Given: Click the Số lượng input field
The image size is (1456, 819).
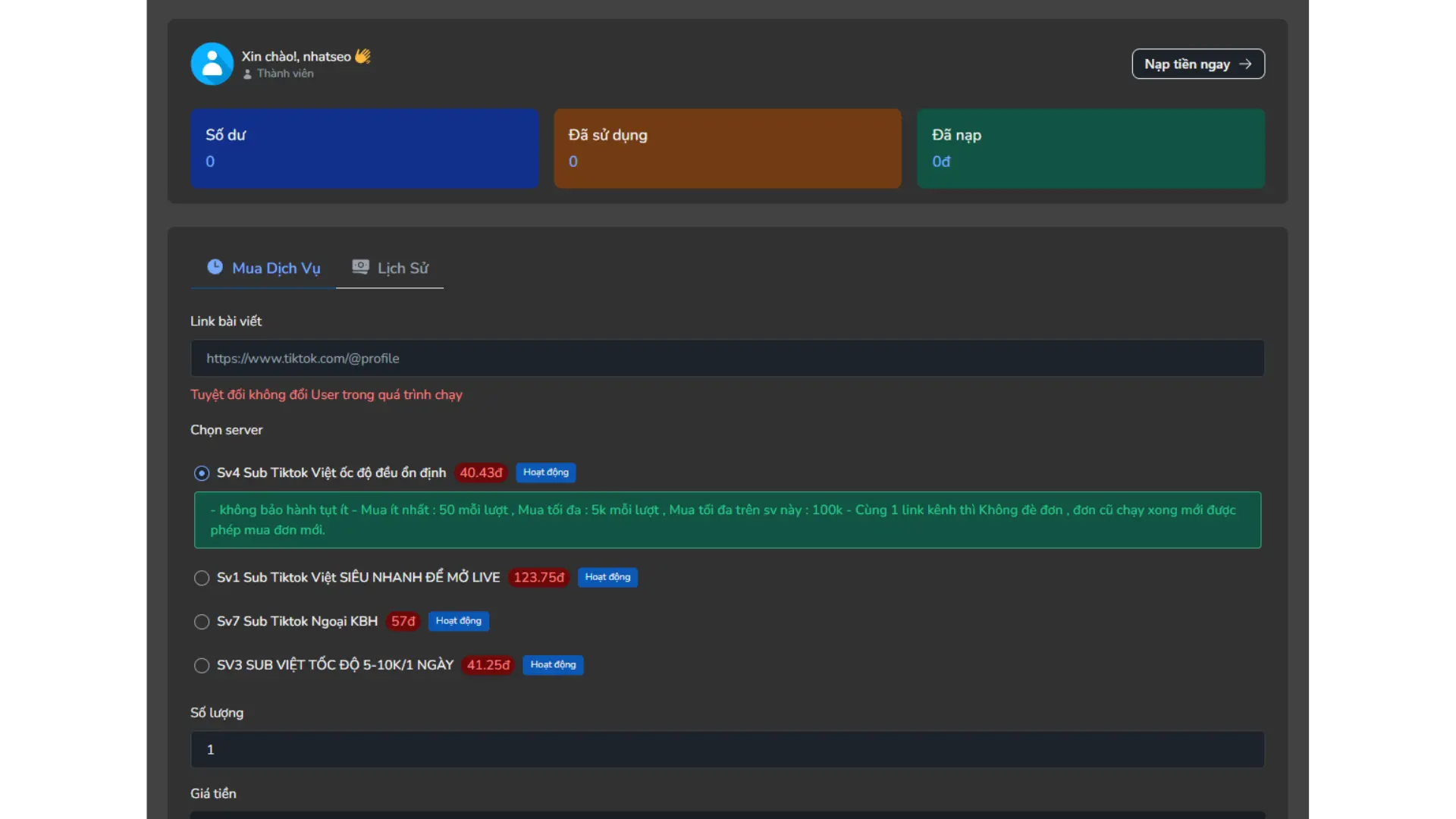Looking at the screenshot, I should (727, 749).
